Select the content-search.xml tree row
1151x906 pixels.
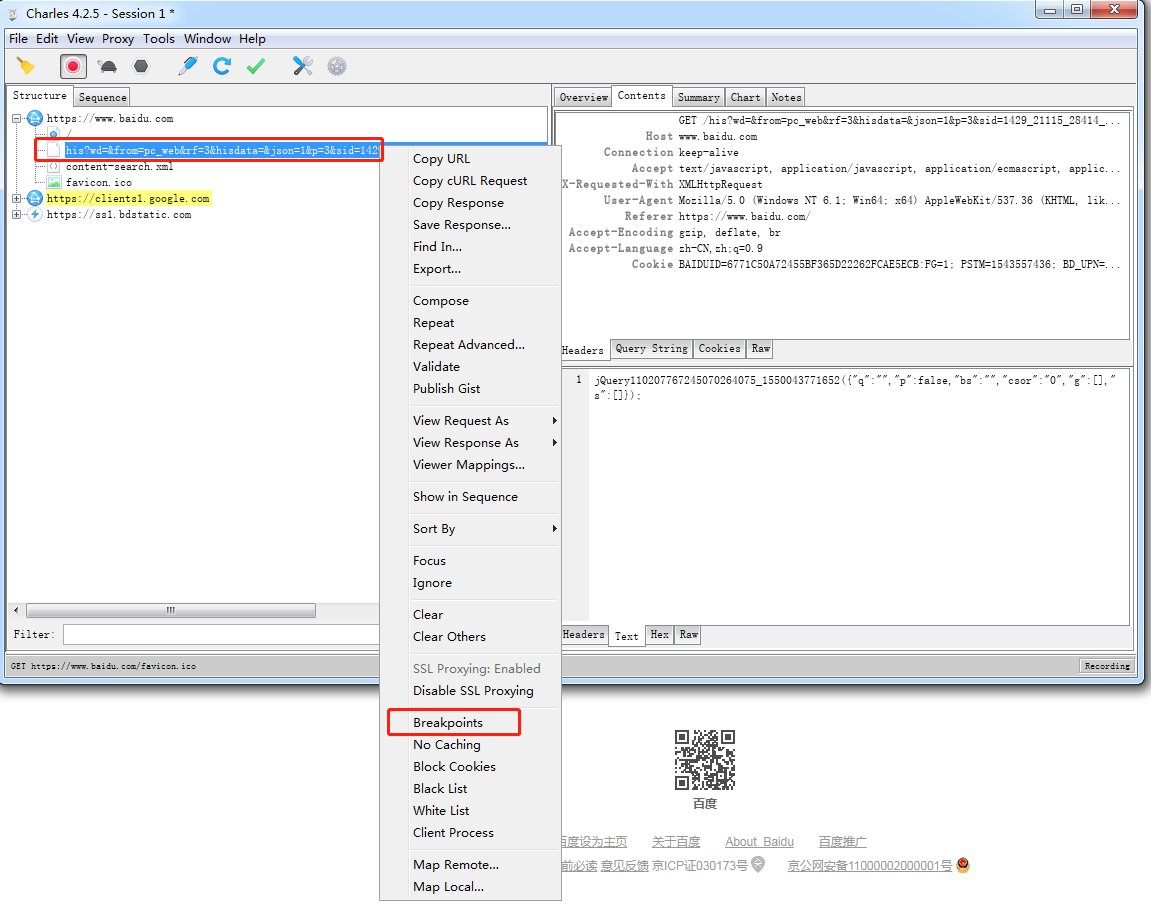[119, 167]
